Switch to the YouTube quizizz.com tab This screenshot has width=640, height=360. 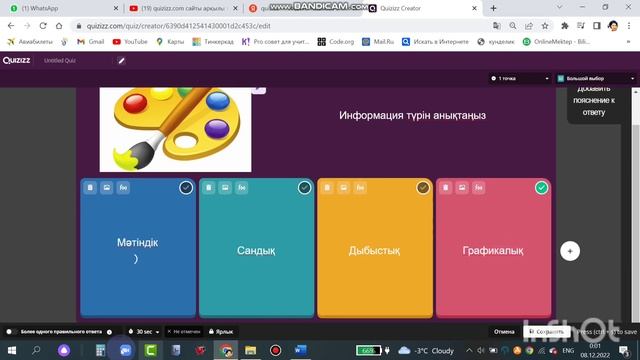pyautogui.click(x=183, y=8)
